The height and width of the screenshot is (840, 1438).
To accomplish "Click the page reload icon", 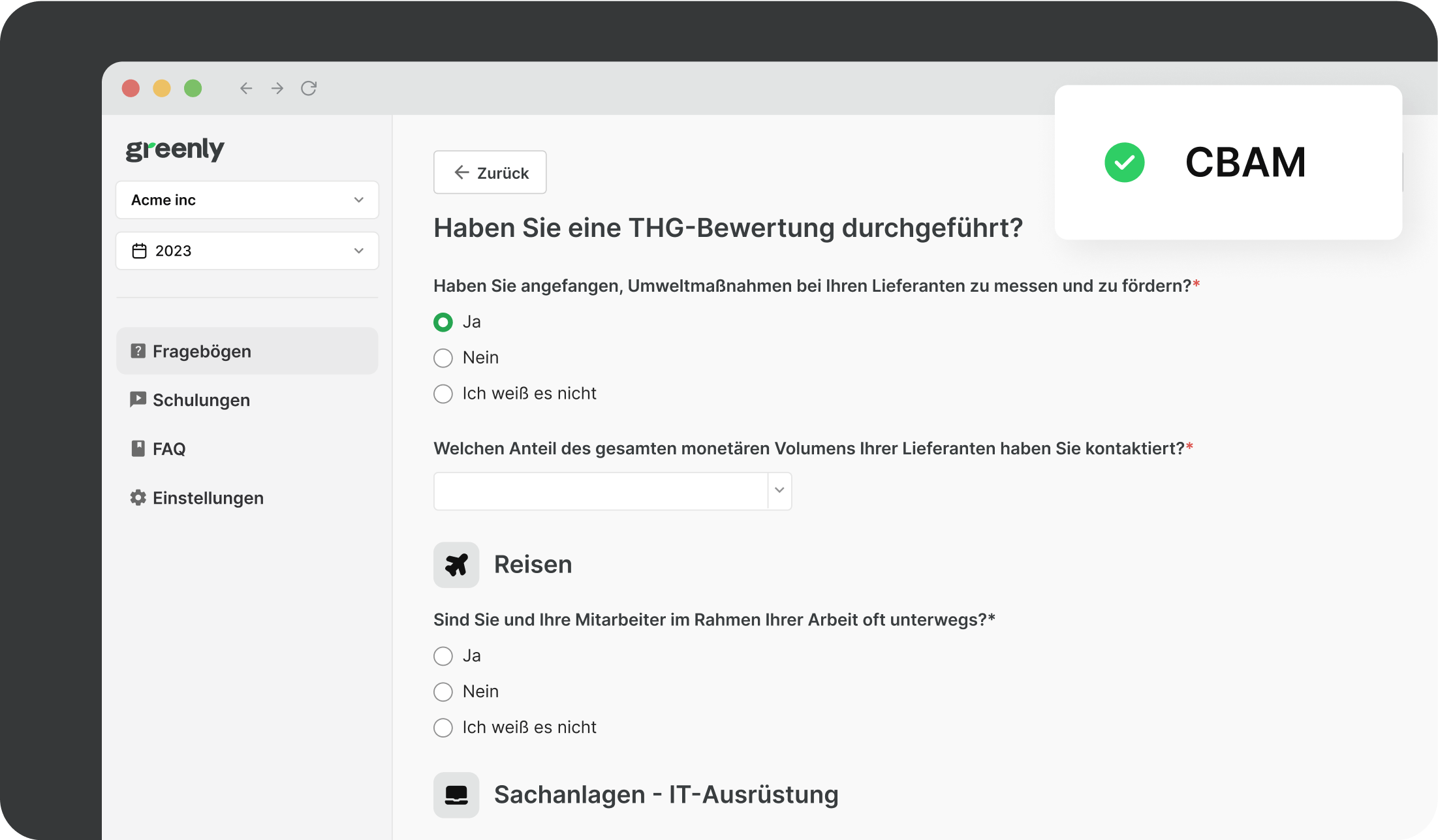I will click(309, 88).
